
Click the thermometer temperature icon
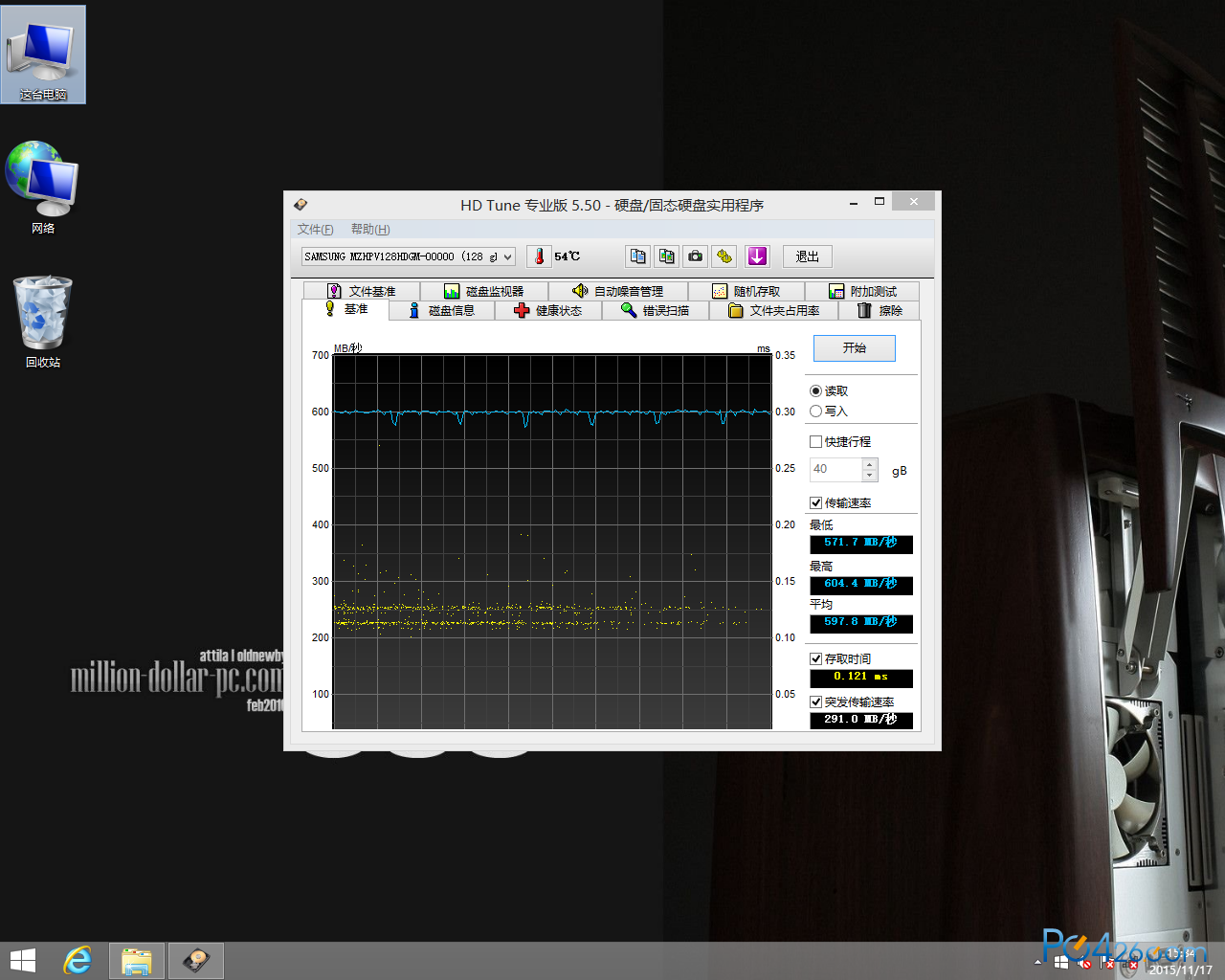tap(539, 256)
